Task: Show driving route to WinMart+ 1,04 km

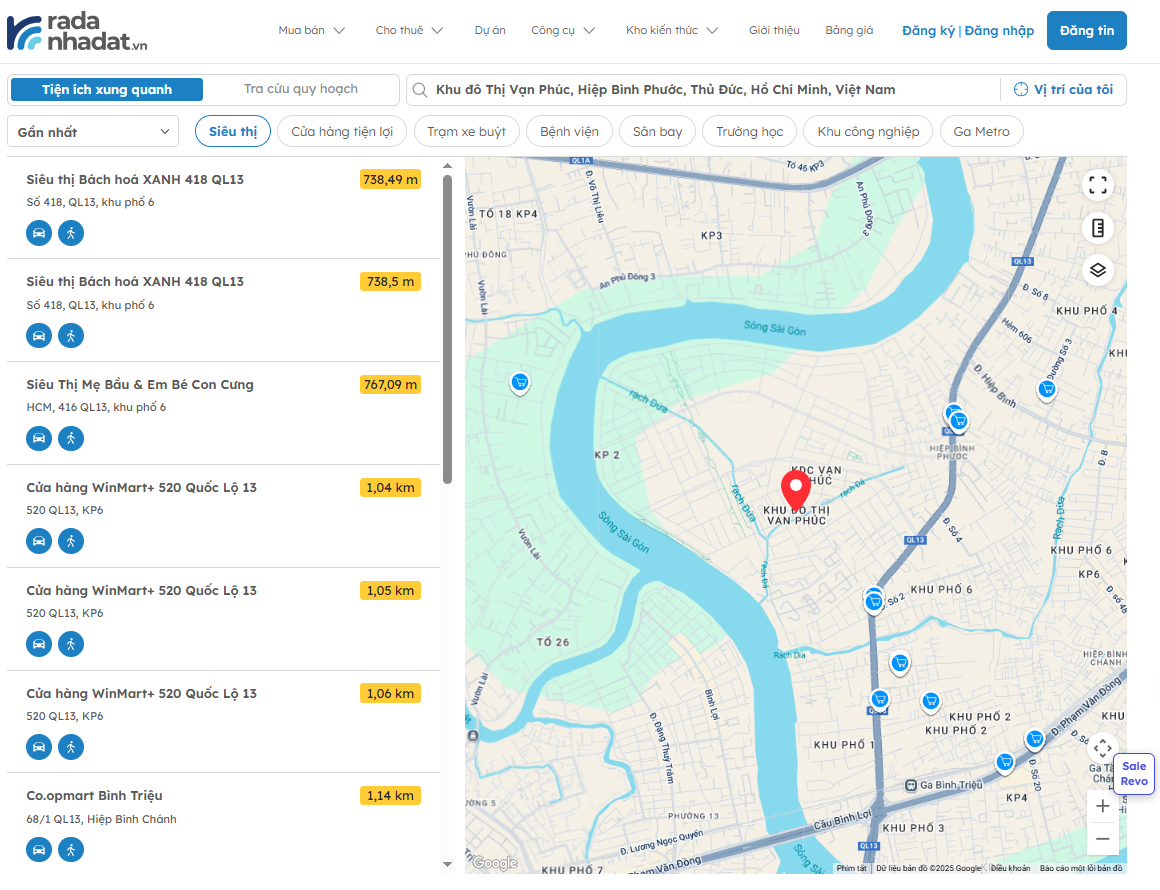Action: pyautogui.click(x=39, y=541)
